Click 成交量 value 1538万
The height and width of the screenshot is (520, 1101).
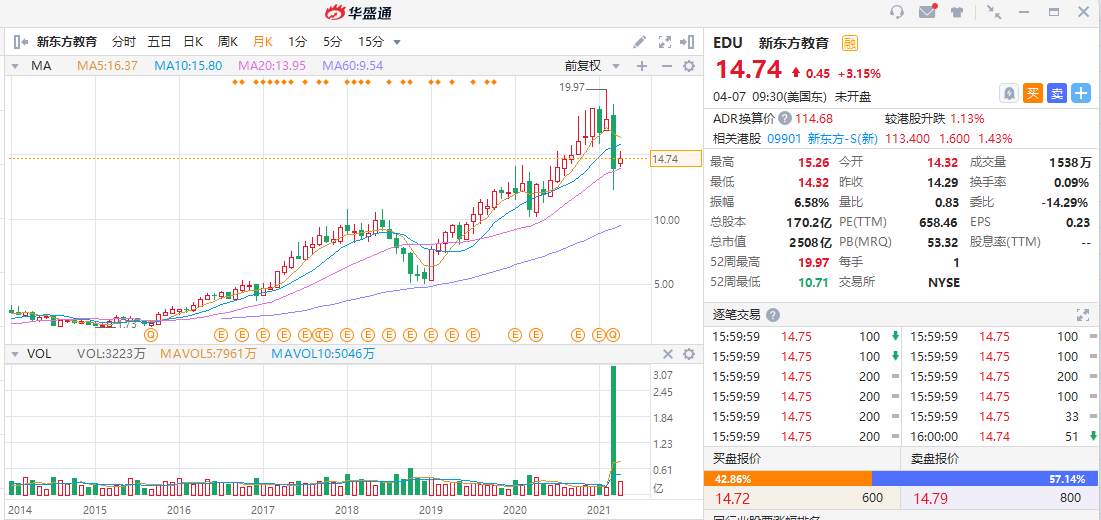pyautogui.click(x=1070, y=163)
